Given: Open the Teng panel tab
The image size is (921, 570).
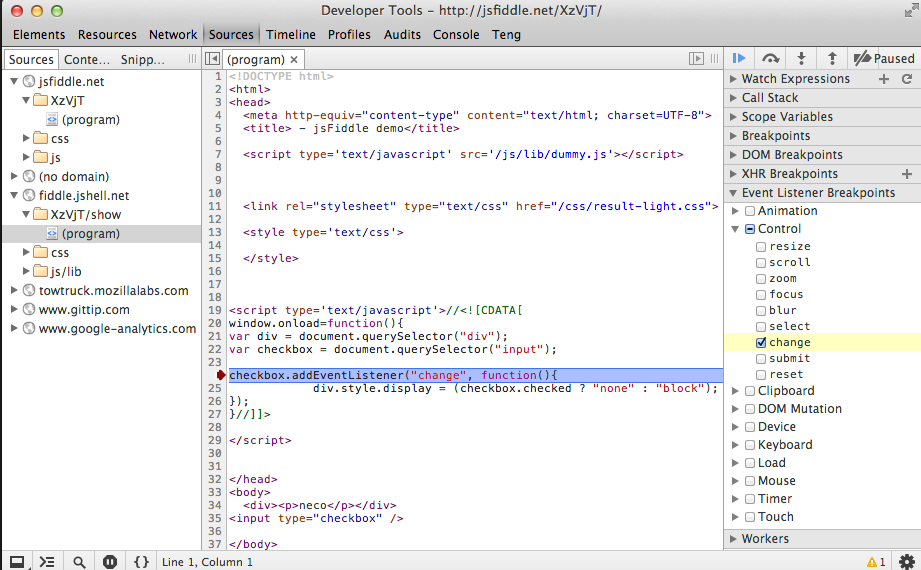Looking at the screenshot, I should [x=506, y=35].
